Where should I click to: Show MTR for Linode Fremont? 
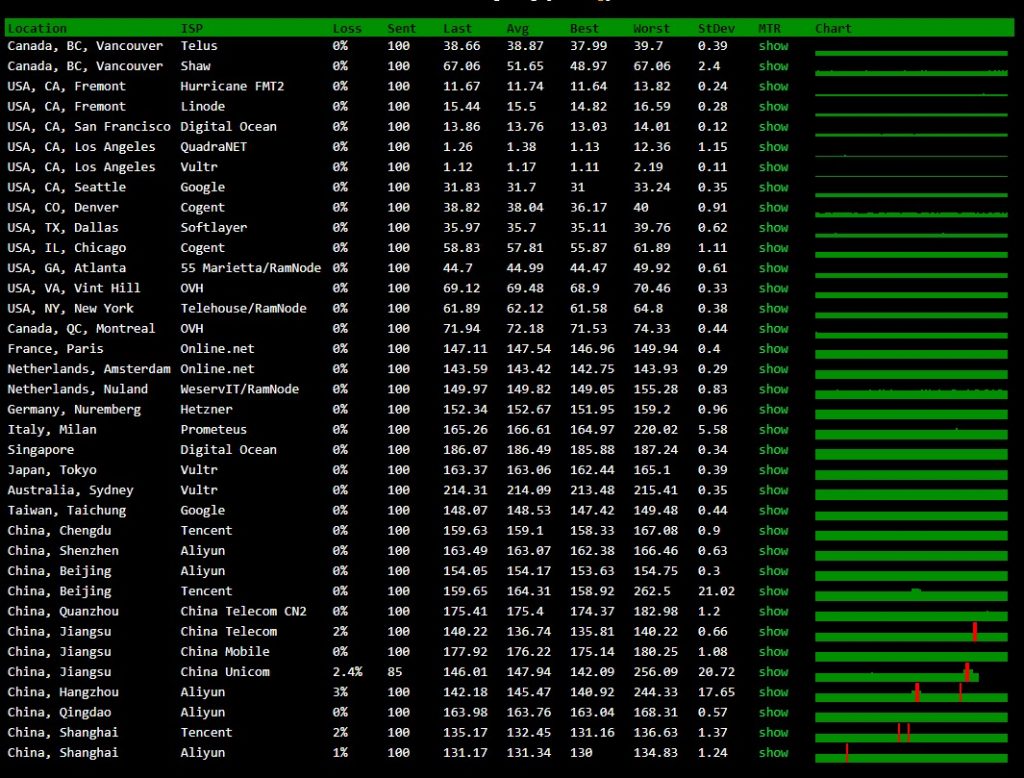point(773,106)
